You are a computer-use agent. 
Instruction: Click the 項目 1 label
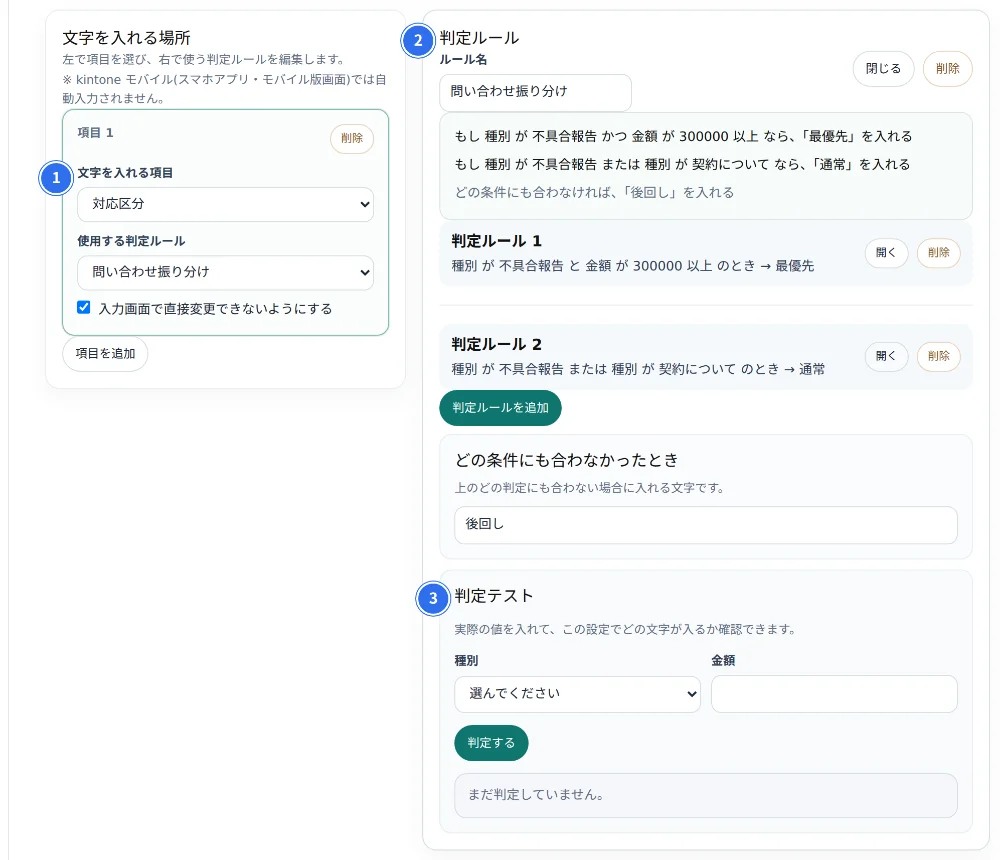(x=95, y=133)
